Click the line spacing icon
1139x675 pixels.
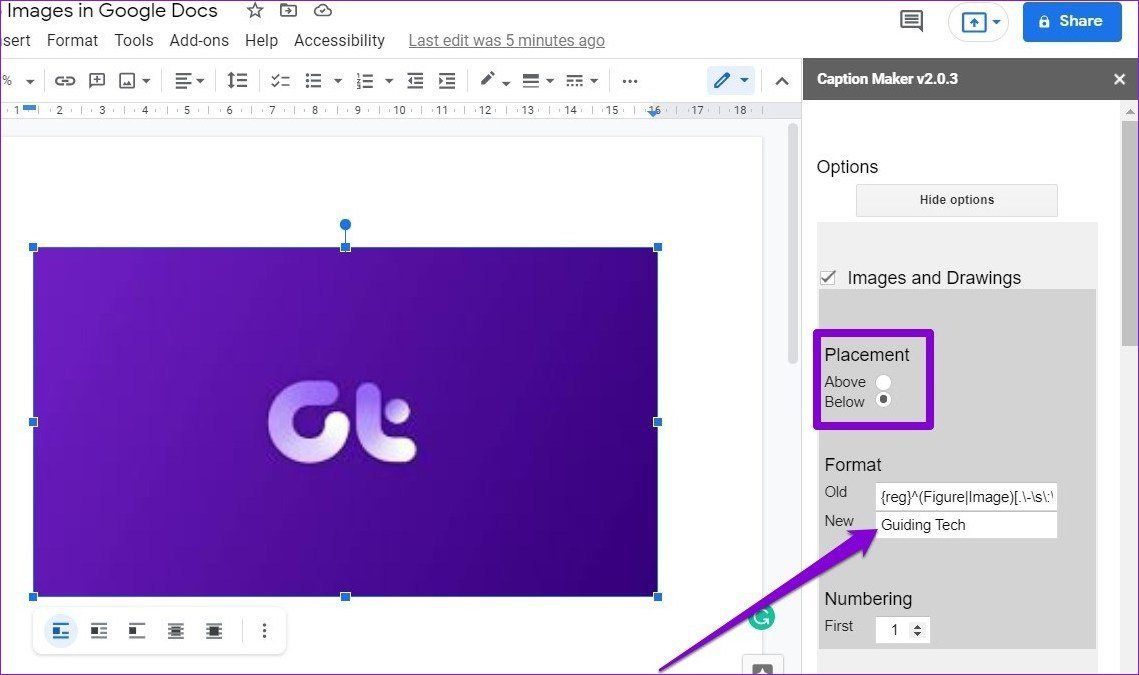[x=237, y=81]
